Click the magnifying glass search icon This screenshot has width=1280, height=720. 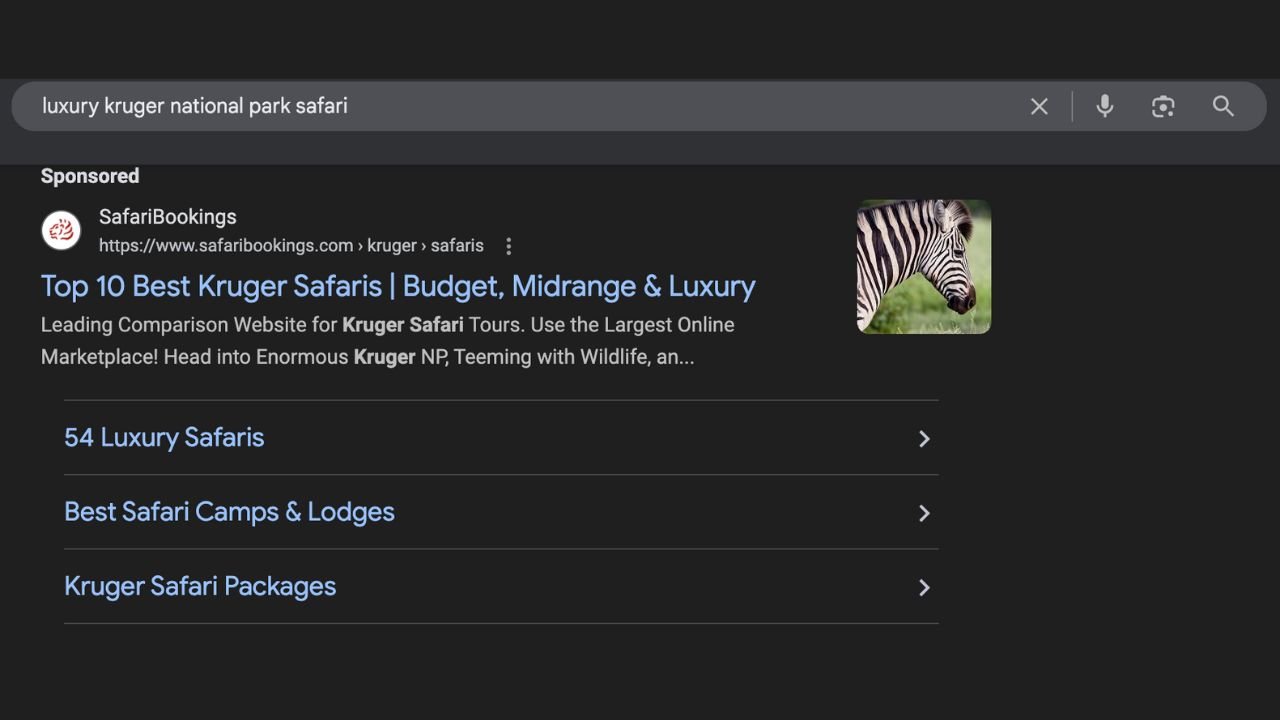[x=1223, y=106]
